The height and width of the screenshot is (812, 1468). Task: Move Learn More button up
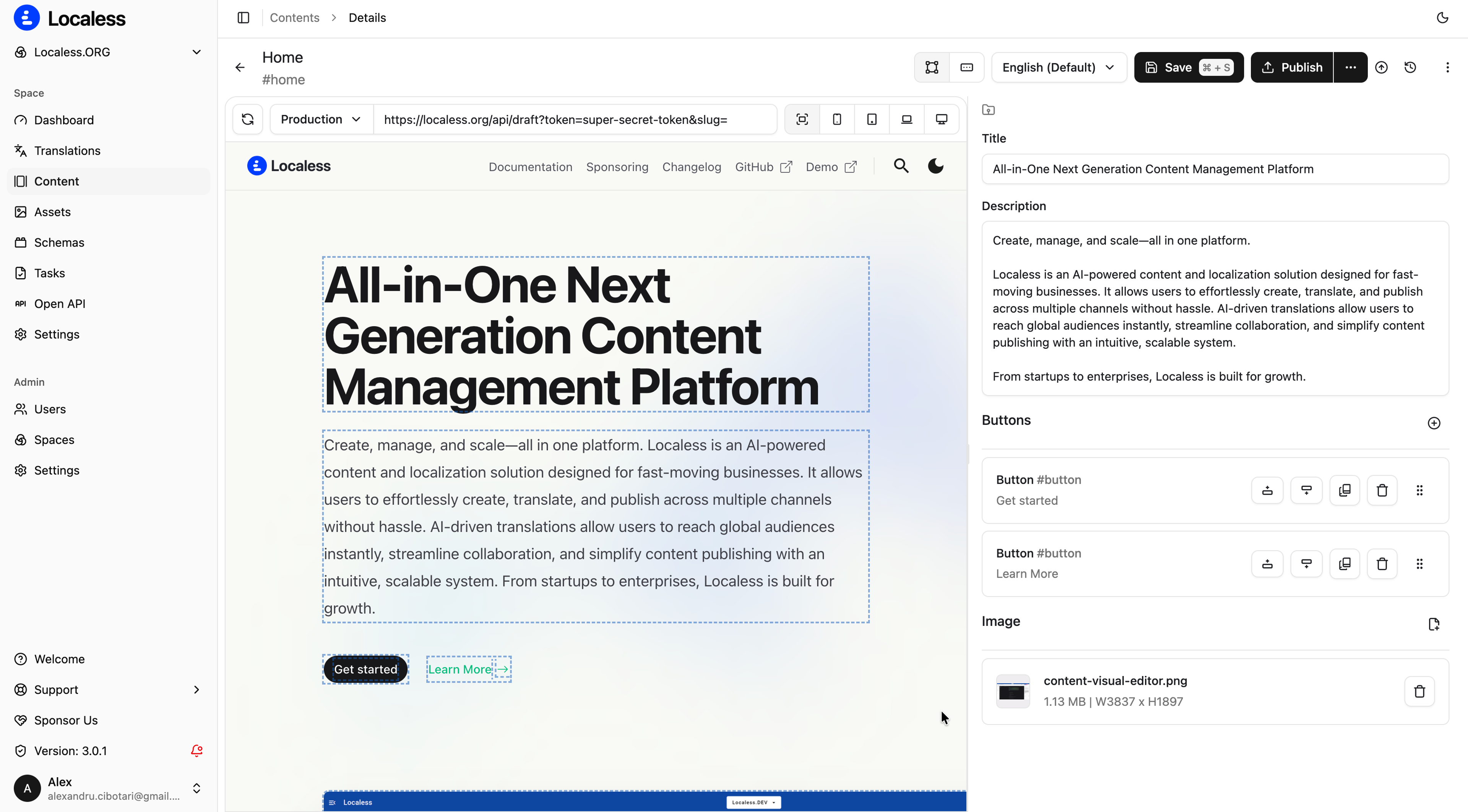pos(1267,564)
